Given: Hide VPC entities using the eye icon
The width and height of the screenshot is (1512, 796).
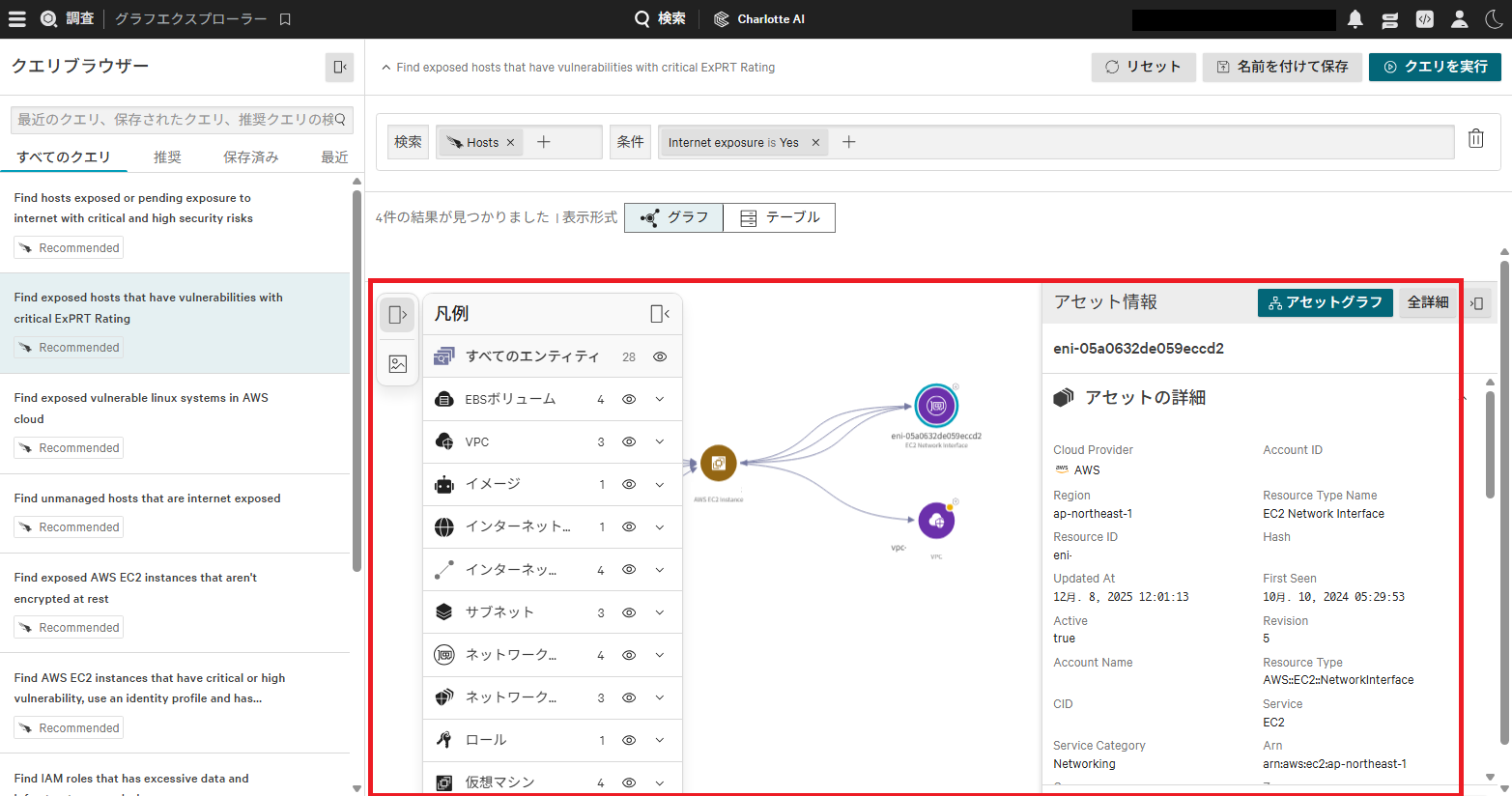Looking at the screenshot, I should (629, 441).
